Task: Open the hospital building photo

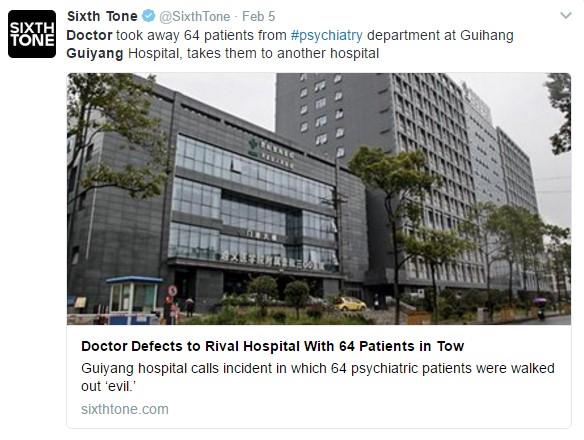Action: point(319,199)
